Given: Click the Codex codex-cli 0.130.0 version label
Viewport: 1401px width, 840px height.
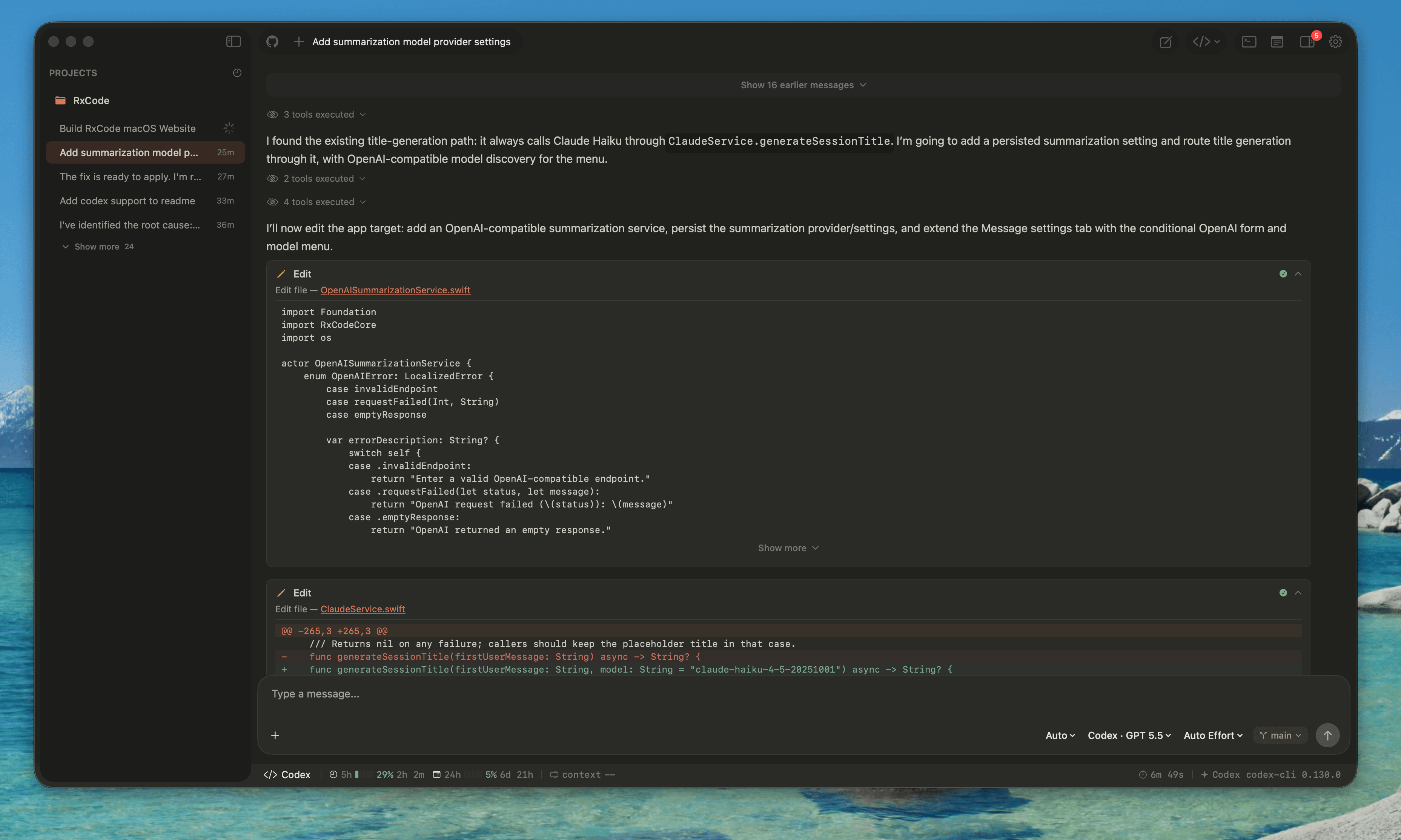Looking at the screenshot, I should (1271, 774).
